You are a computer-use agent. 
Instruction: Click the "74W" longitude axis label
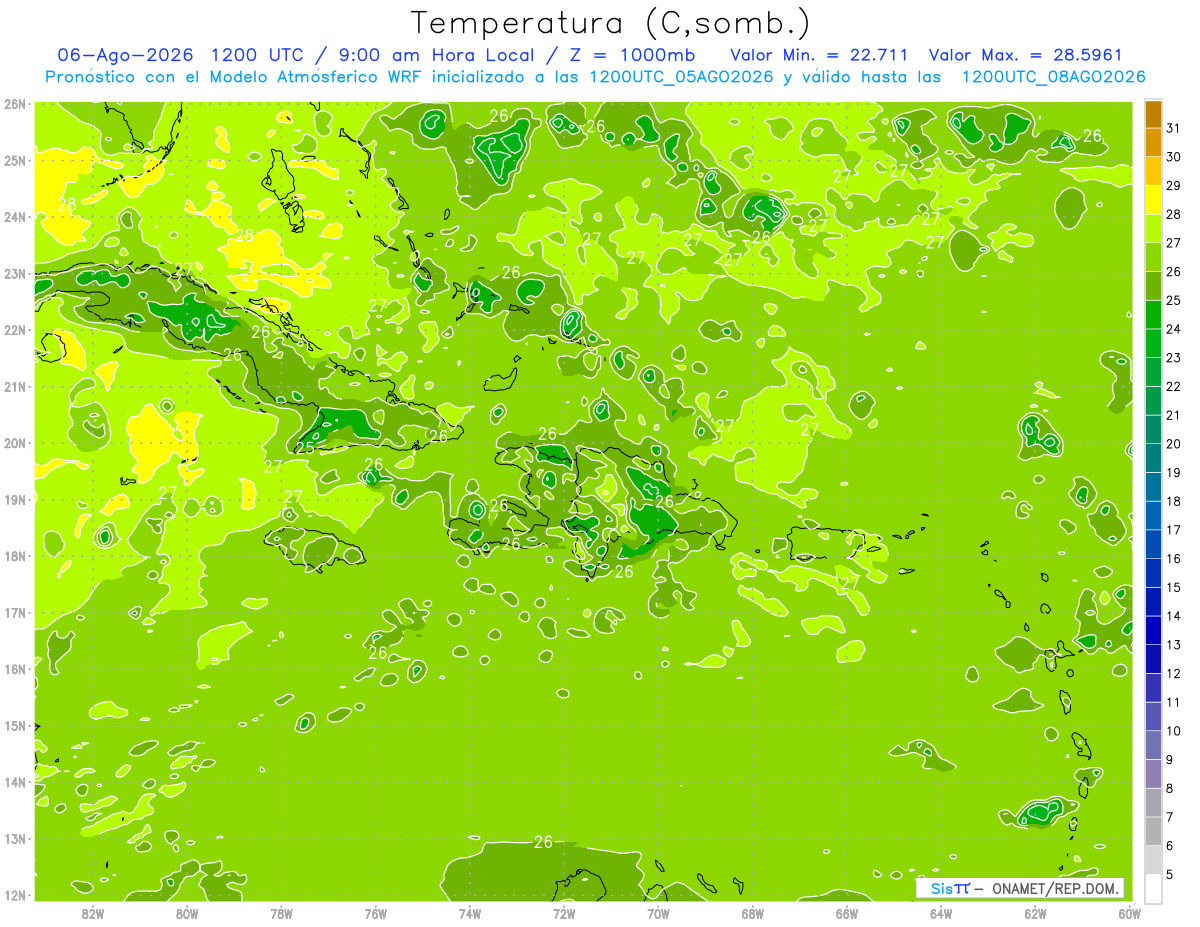[x=470, y=913]
